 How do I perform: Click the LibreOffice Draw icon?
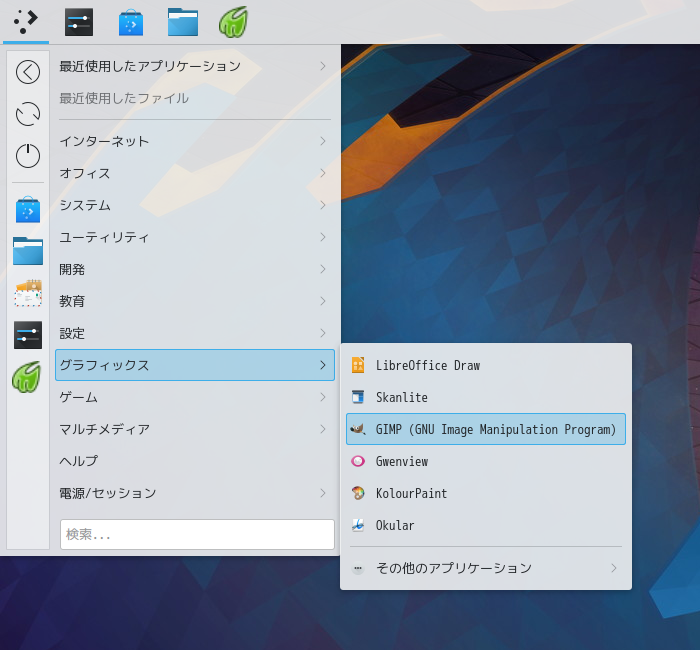(x=358, y=365)
